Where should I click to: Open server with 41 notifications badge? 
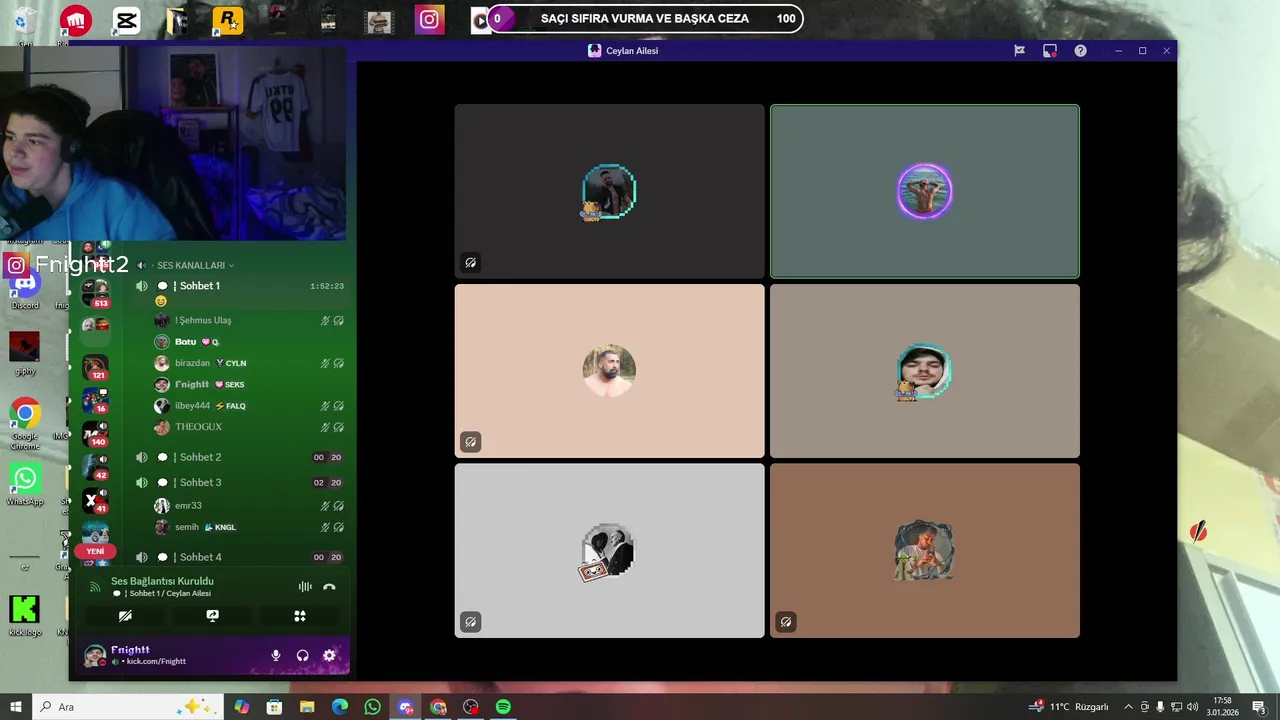[x=96, y=500]
